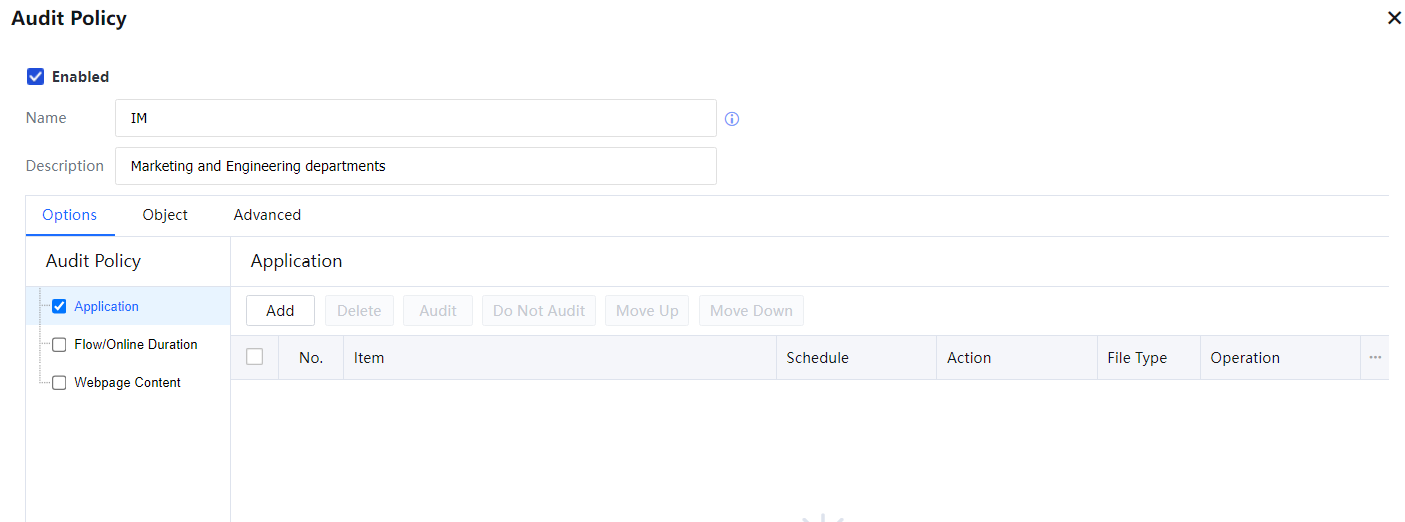
Task: Tick the select-all checkbox in table header
Action: click(x=255, y=357)
